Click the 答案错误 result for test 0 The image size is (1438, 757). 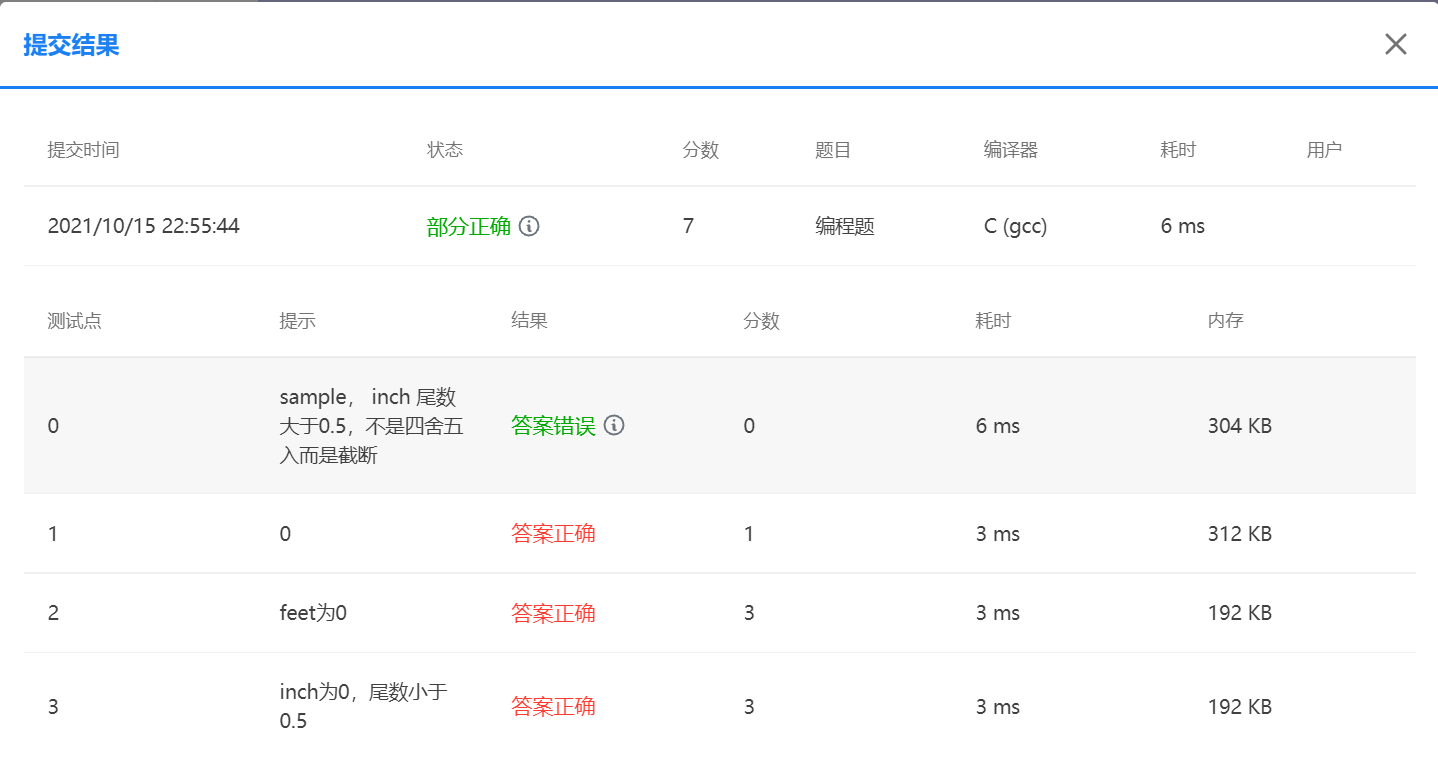tap(553, 425)
